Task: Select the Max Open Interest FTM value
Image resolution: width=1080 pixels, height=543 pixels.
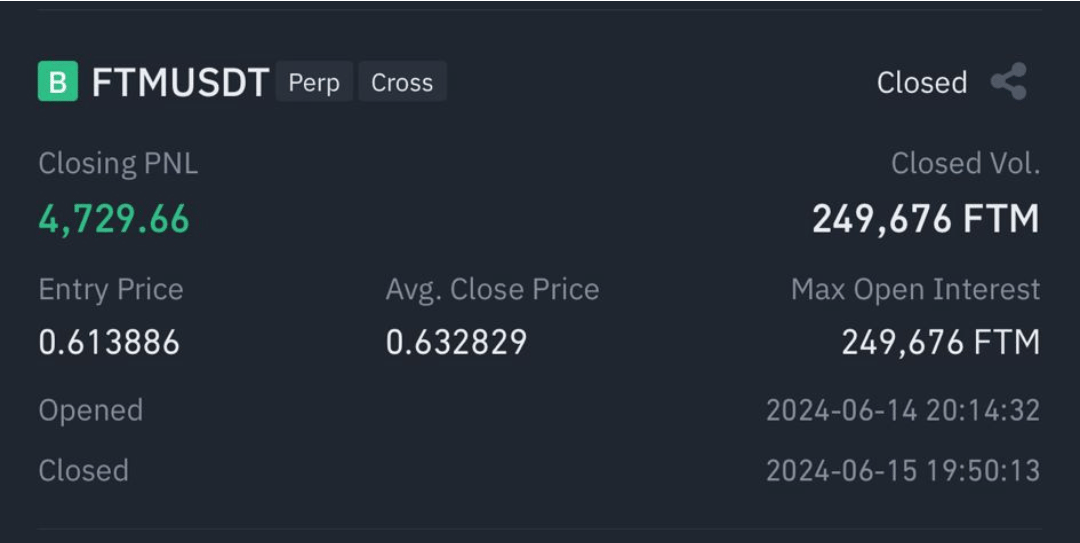Action: [x=941, y=342]
